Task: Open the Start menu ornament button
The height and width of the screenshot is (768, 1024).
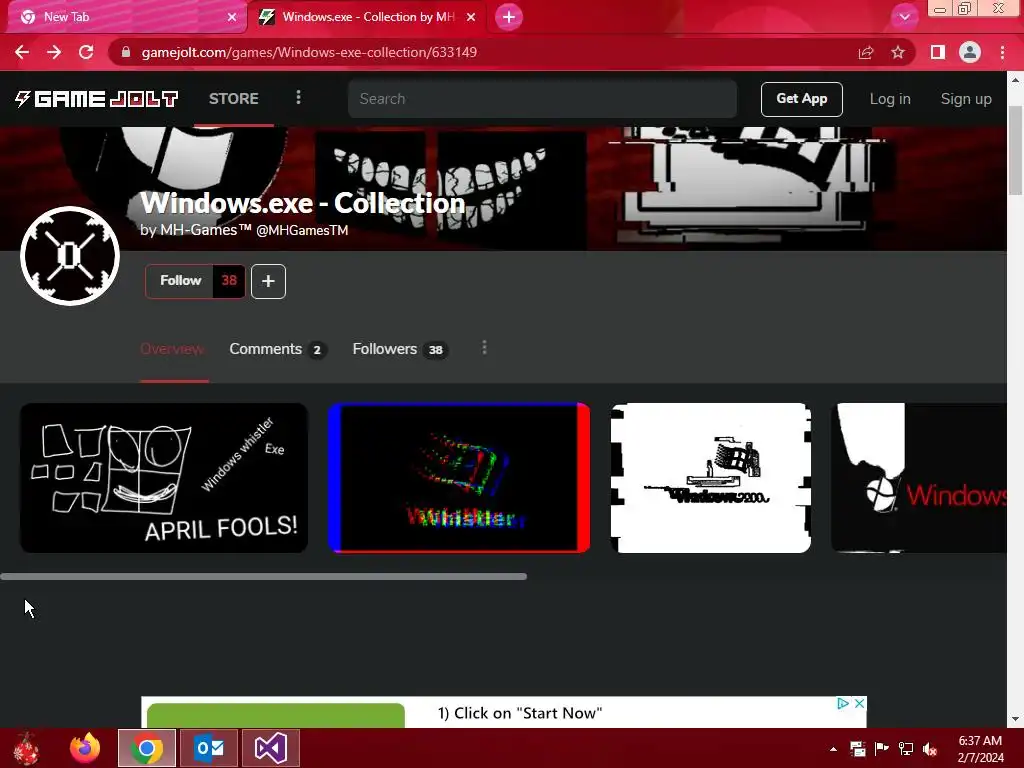Action: (26, 748)
